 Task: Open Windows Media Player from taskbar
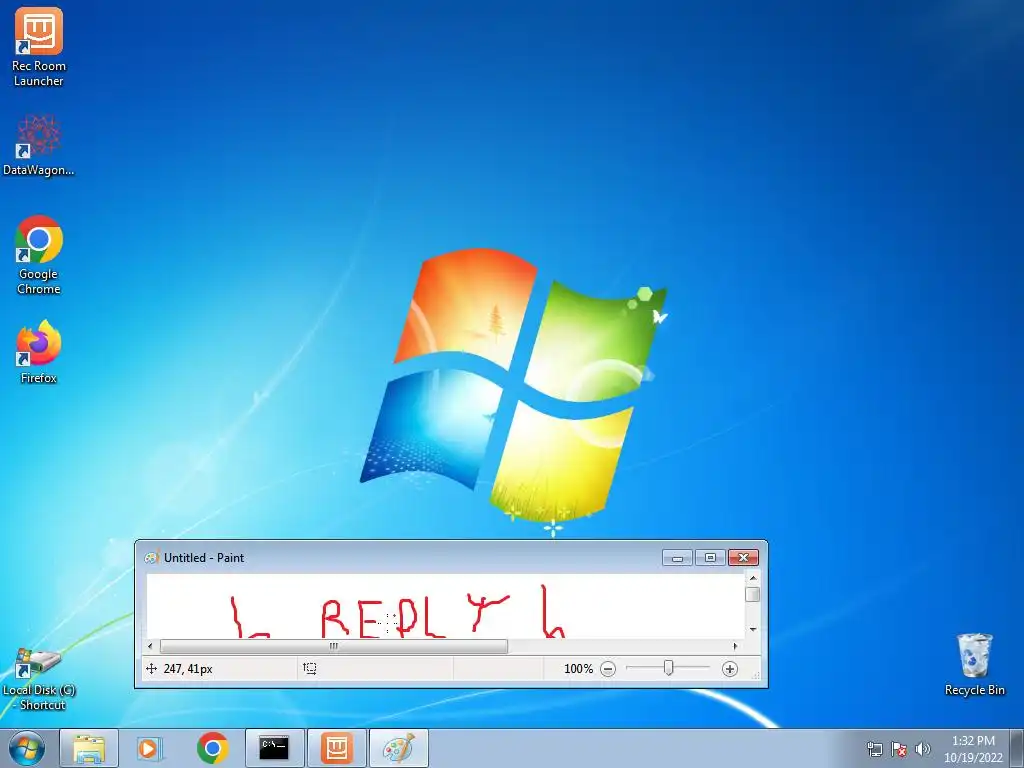[x=150, y=748]
